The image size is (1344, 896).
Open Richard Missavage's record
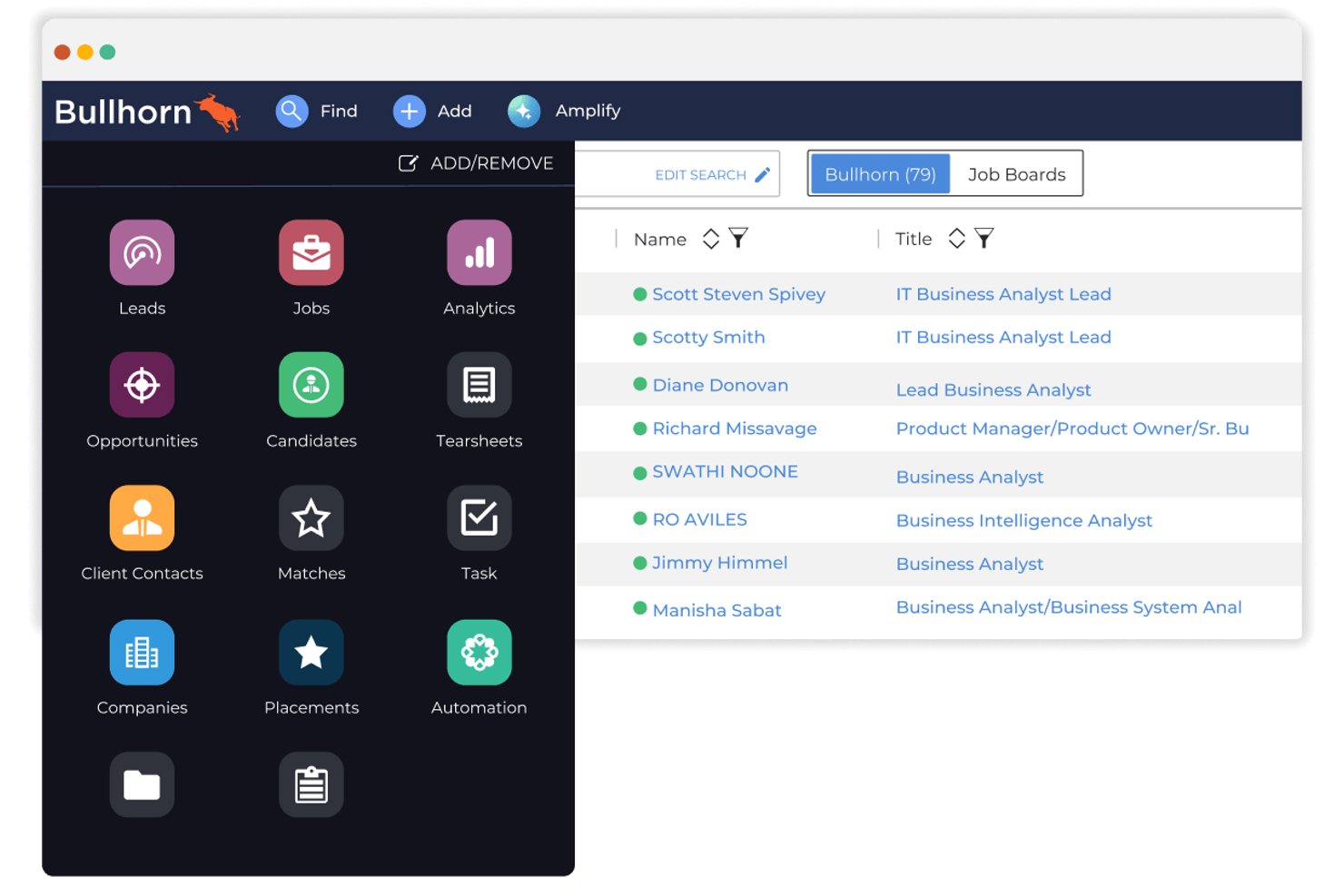coord(735,428)
